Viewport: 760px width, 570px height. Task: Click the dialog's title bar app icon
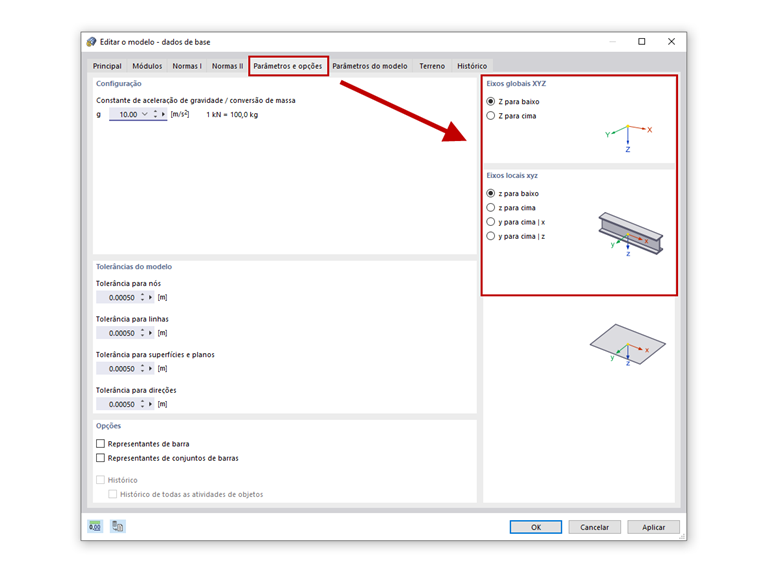coord(91,42)
